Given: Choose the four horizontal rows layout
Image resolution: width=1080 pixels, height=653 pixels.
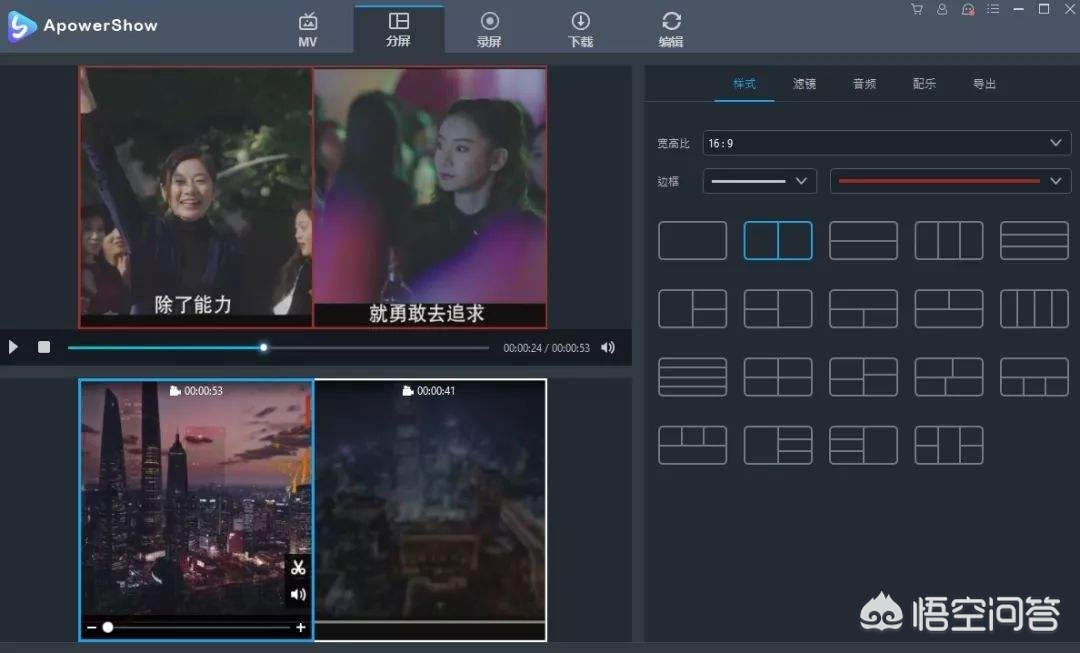Looking at the screenshot, I should [x=692, y=377].
